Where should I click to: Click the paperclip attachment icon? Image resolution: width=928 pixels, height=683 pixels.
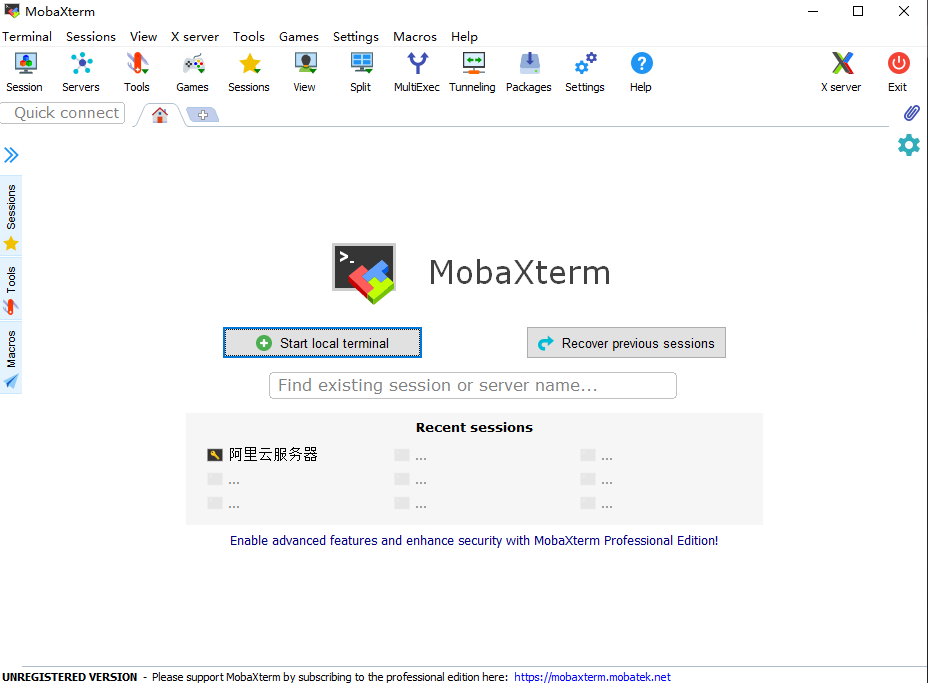pyautogui.click(x=911, y=112)
